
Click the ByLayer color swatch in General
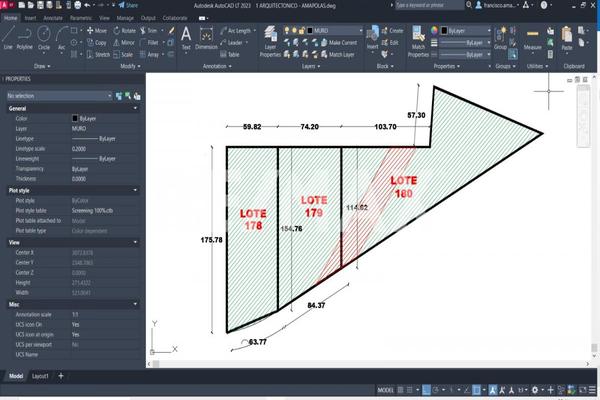(75, 119)
